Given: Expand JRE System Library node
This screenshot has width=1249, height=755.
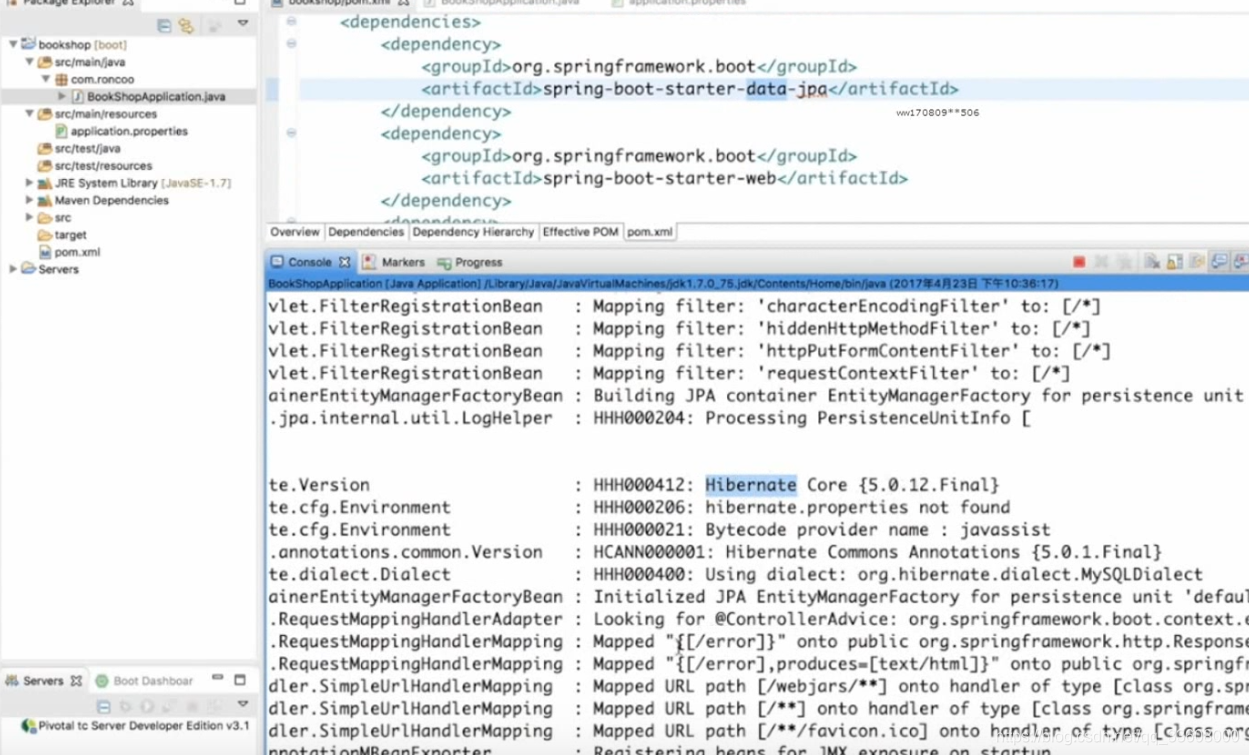Looking at the screenshot, I should tap(29, 183).
